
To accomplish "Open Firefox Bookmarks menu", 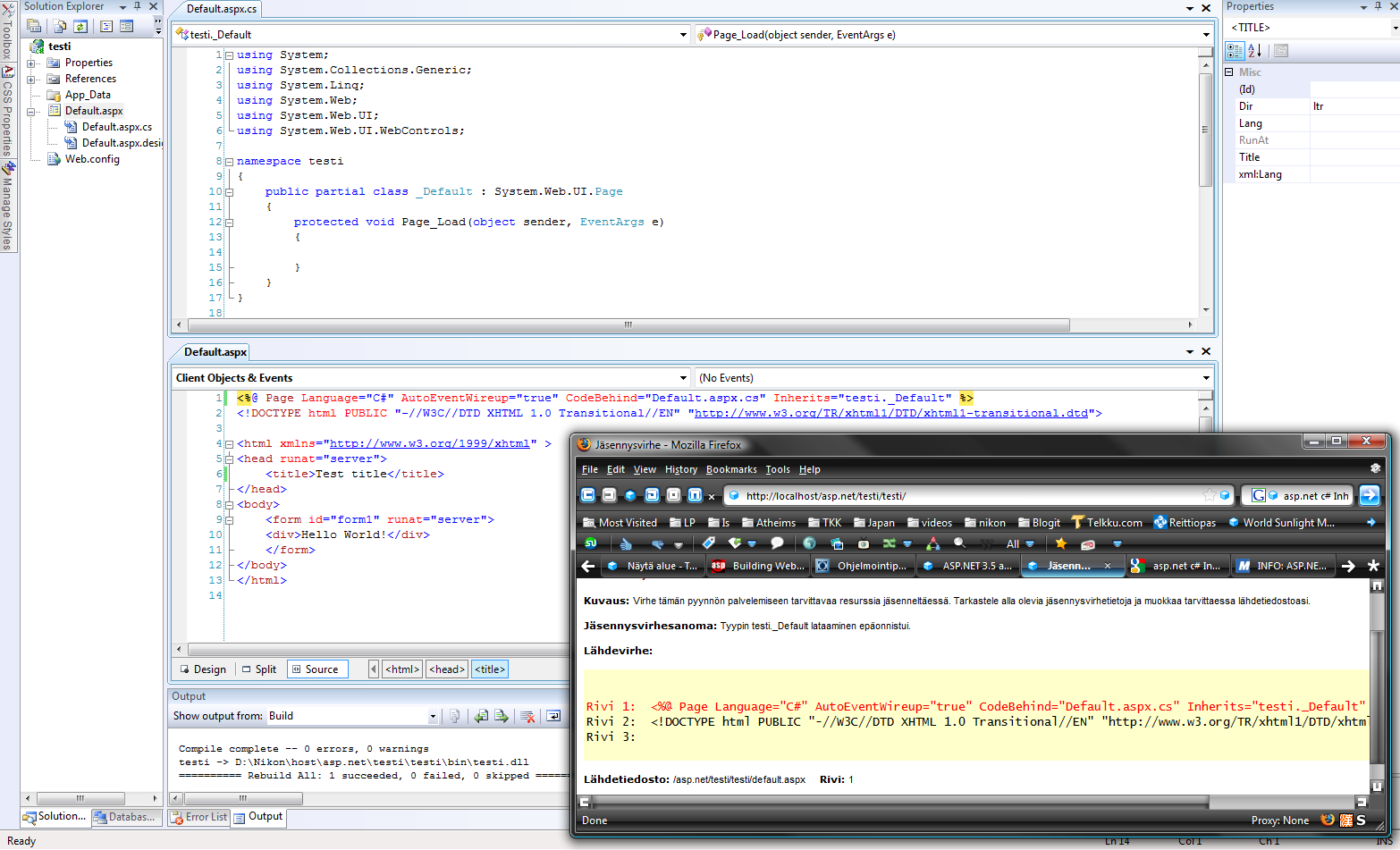I will pos(730,469).
